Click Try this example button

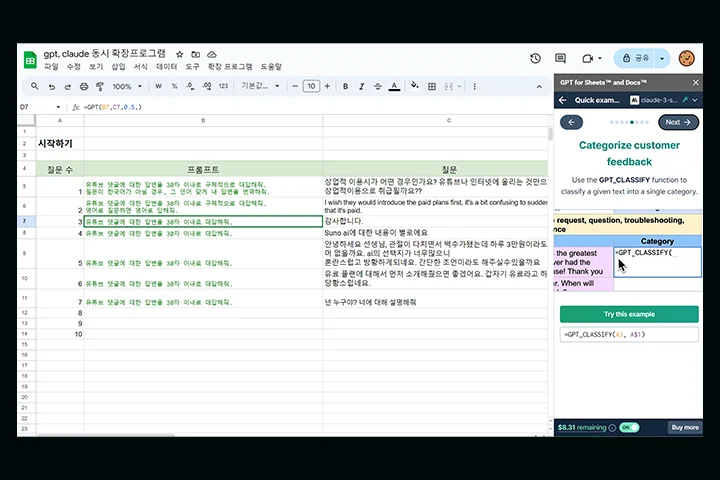coord(629,314)
